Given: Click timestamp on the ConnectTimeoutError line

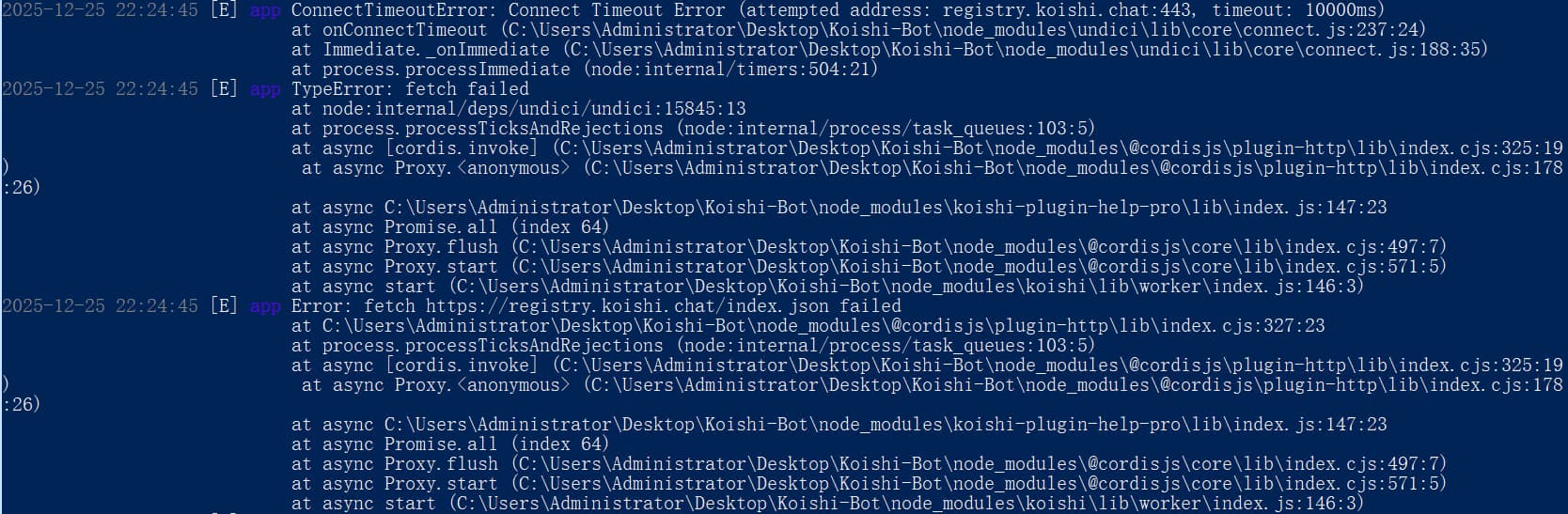Looking at the screenshot, I should 100,10.
